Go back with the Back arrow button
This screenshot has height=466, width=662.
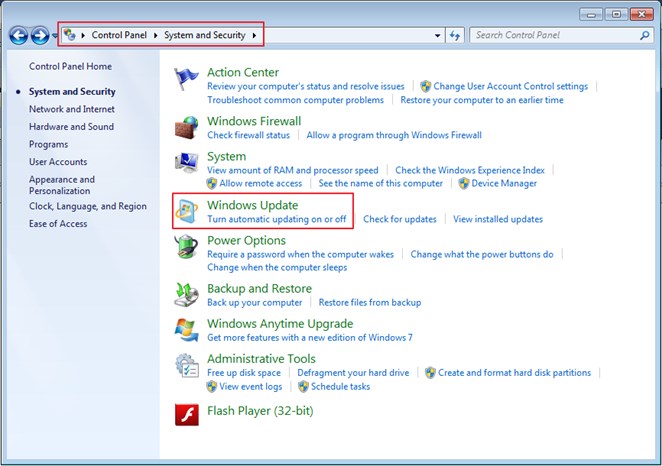19,35
